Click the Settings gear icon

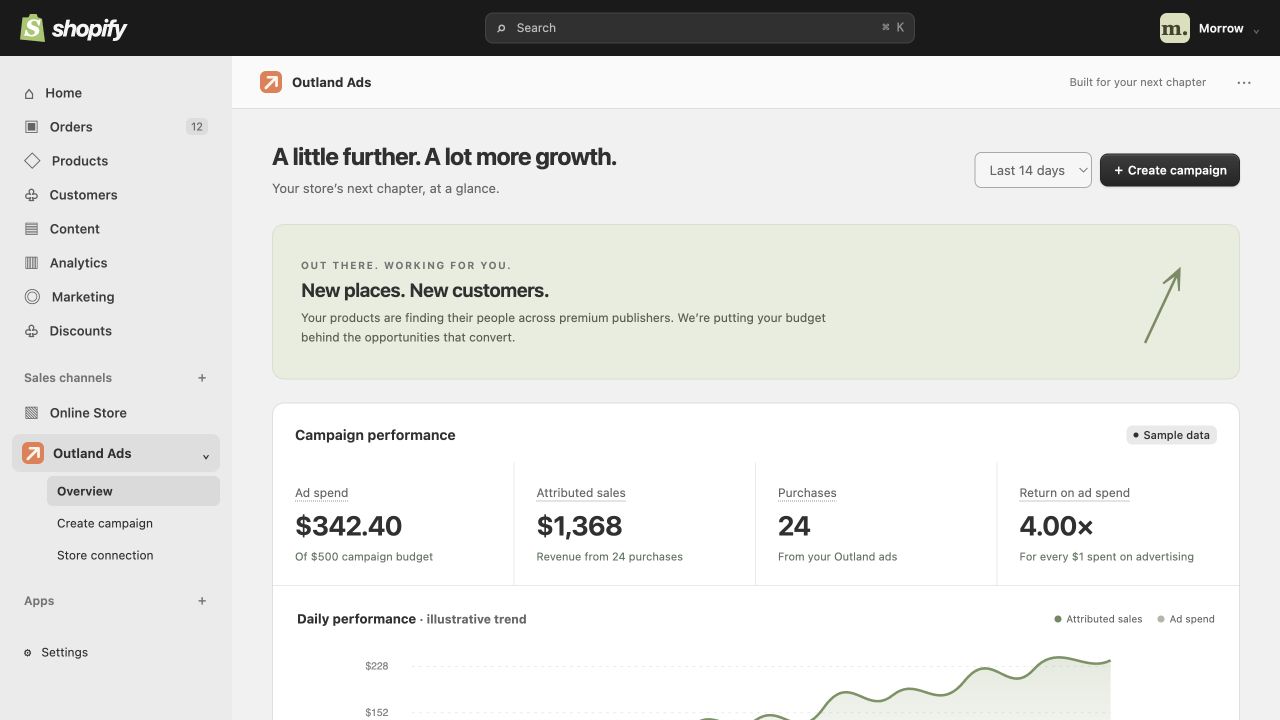pos(28,653)
